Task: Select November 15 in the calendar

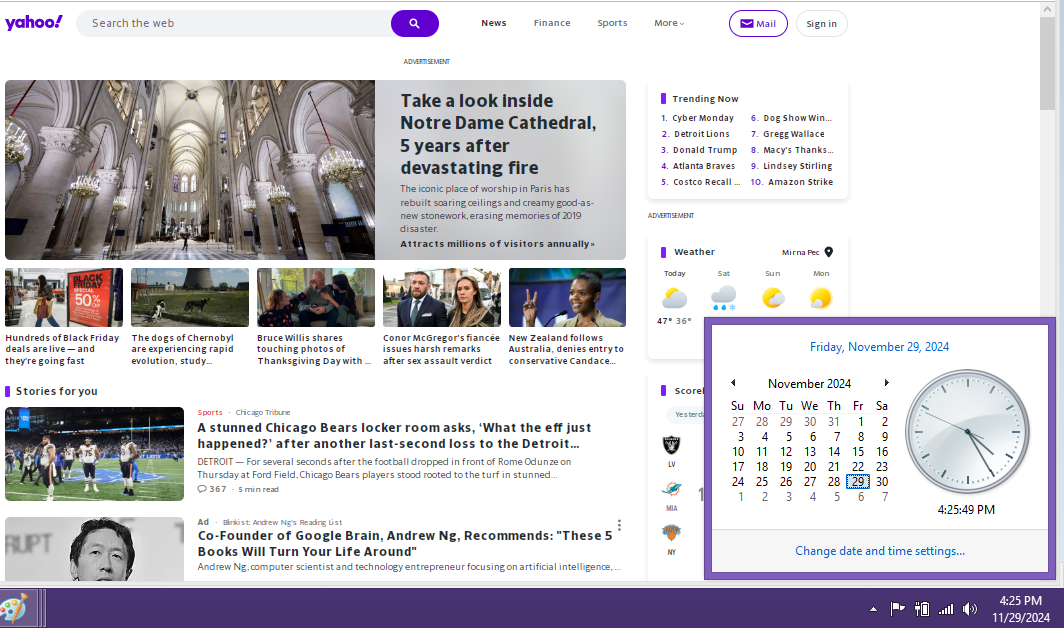Action: tap(858, 451)
